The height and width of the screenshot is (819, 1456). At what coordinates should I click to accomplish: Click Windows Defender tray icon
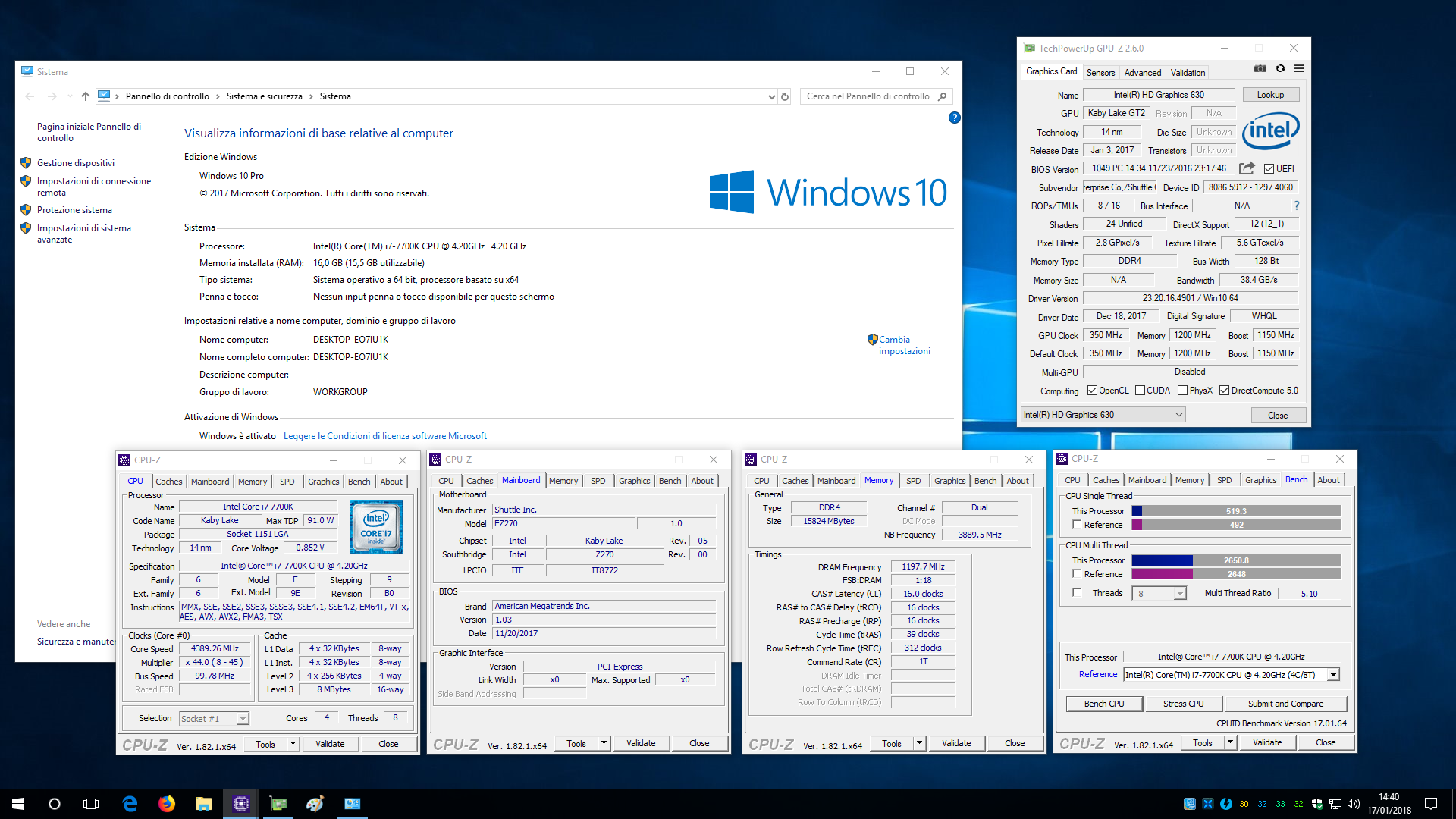1317,804
